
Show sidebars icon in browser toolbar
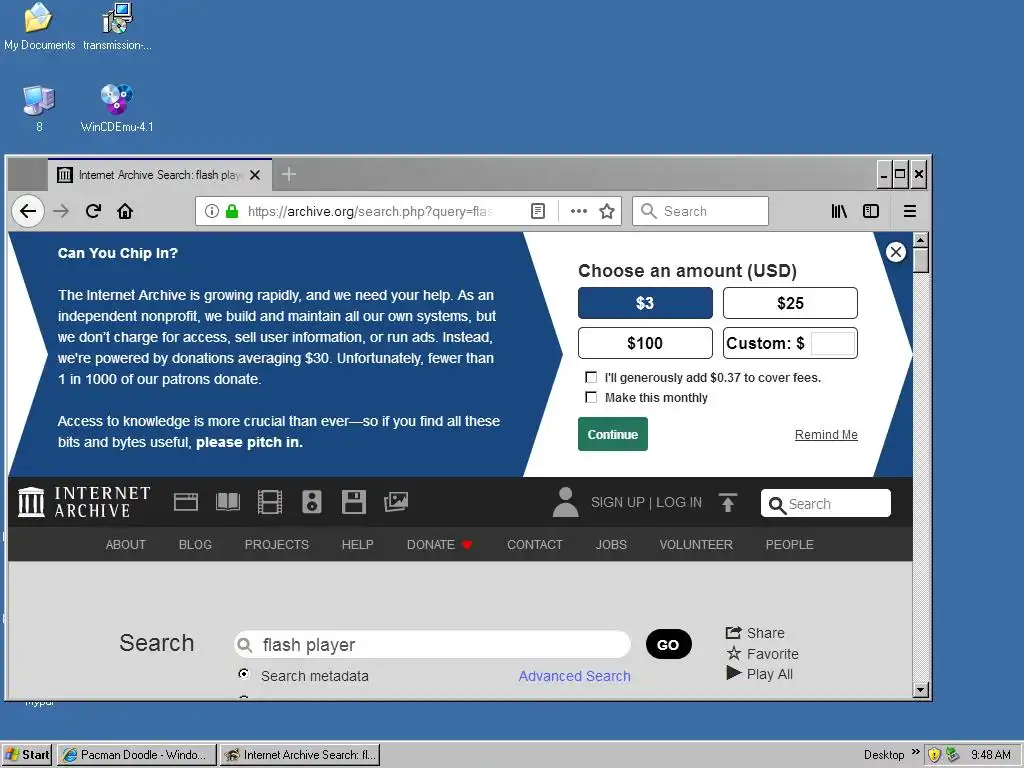[x=871, y=211]
